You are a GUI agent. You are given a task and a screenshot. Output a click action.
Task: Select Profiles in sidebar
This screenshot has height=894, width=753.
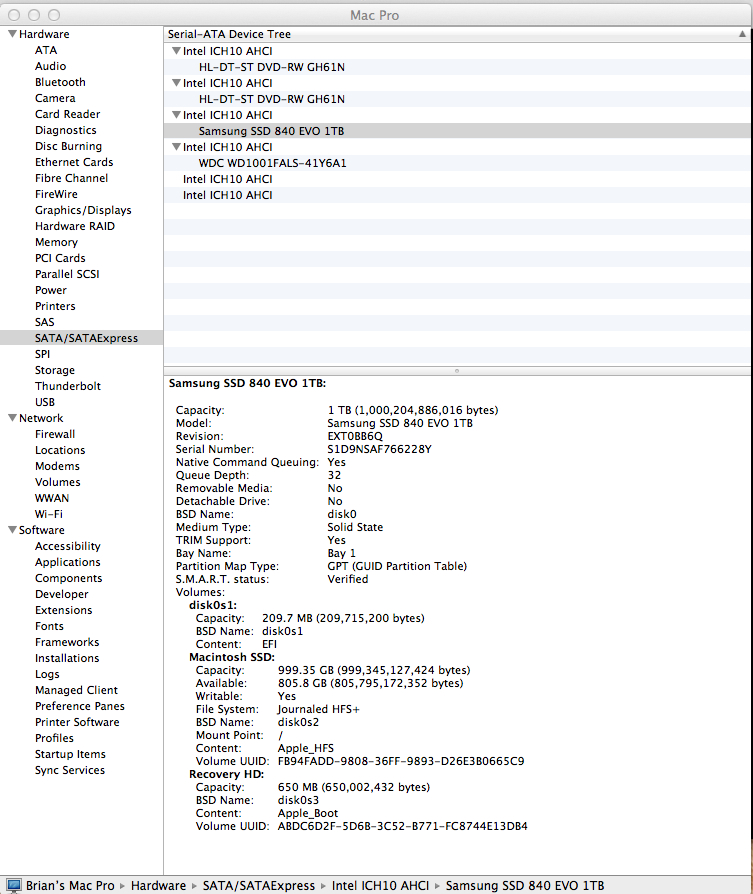pos(54,737)
